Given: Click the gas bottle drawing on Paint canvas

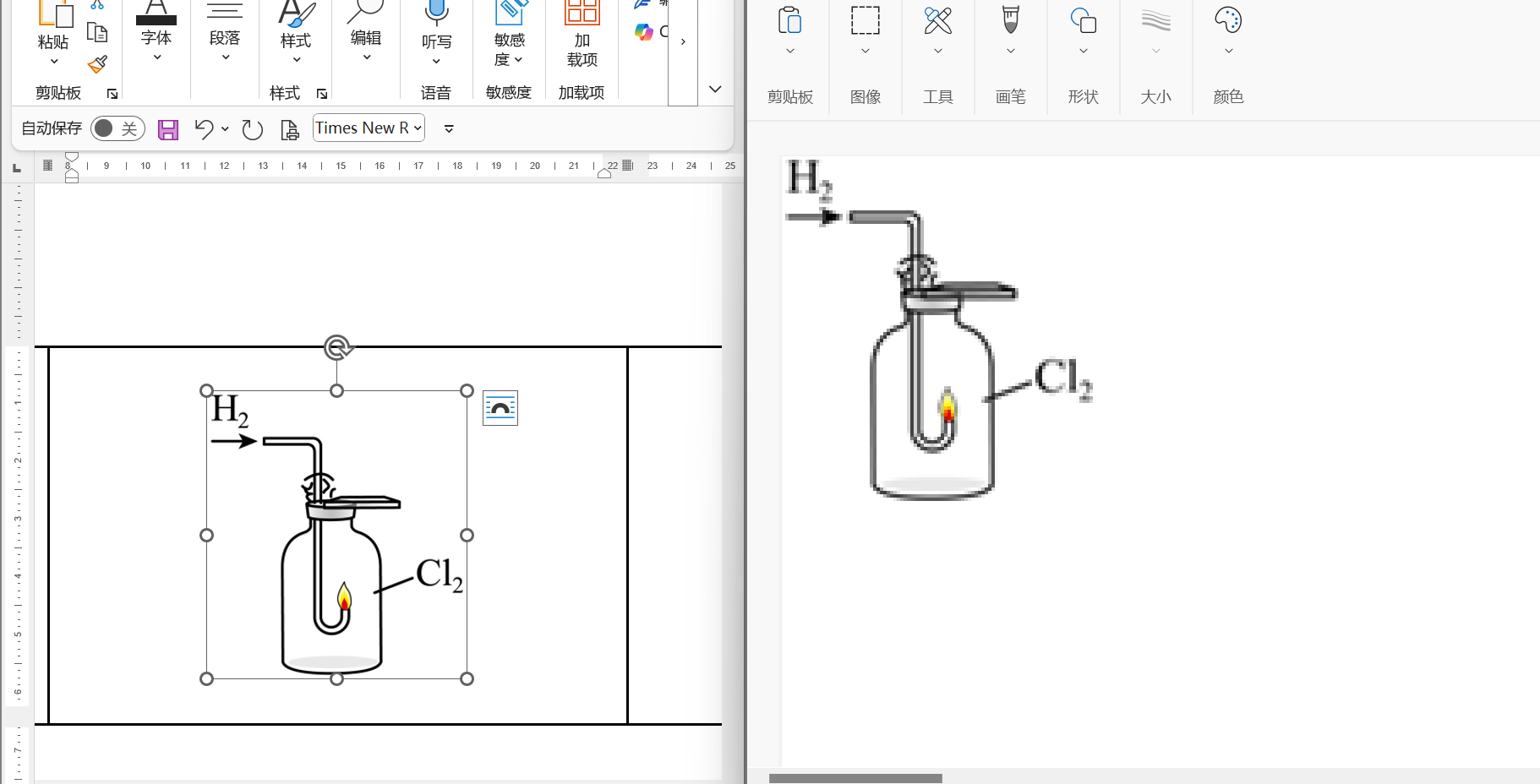Looking at the screenshot, I should [940, 329].
